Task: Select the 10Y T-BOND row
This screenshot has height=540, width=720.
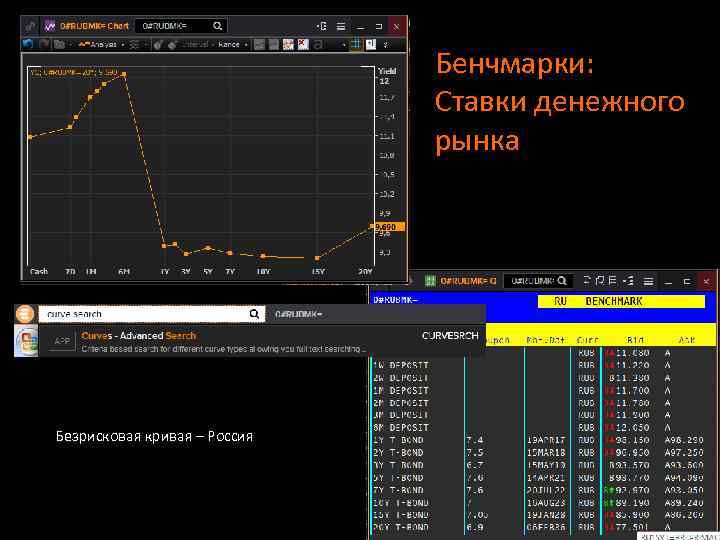Action: tap(543, 503)
